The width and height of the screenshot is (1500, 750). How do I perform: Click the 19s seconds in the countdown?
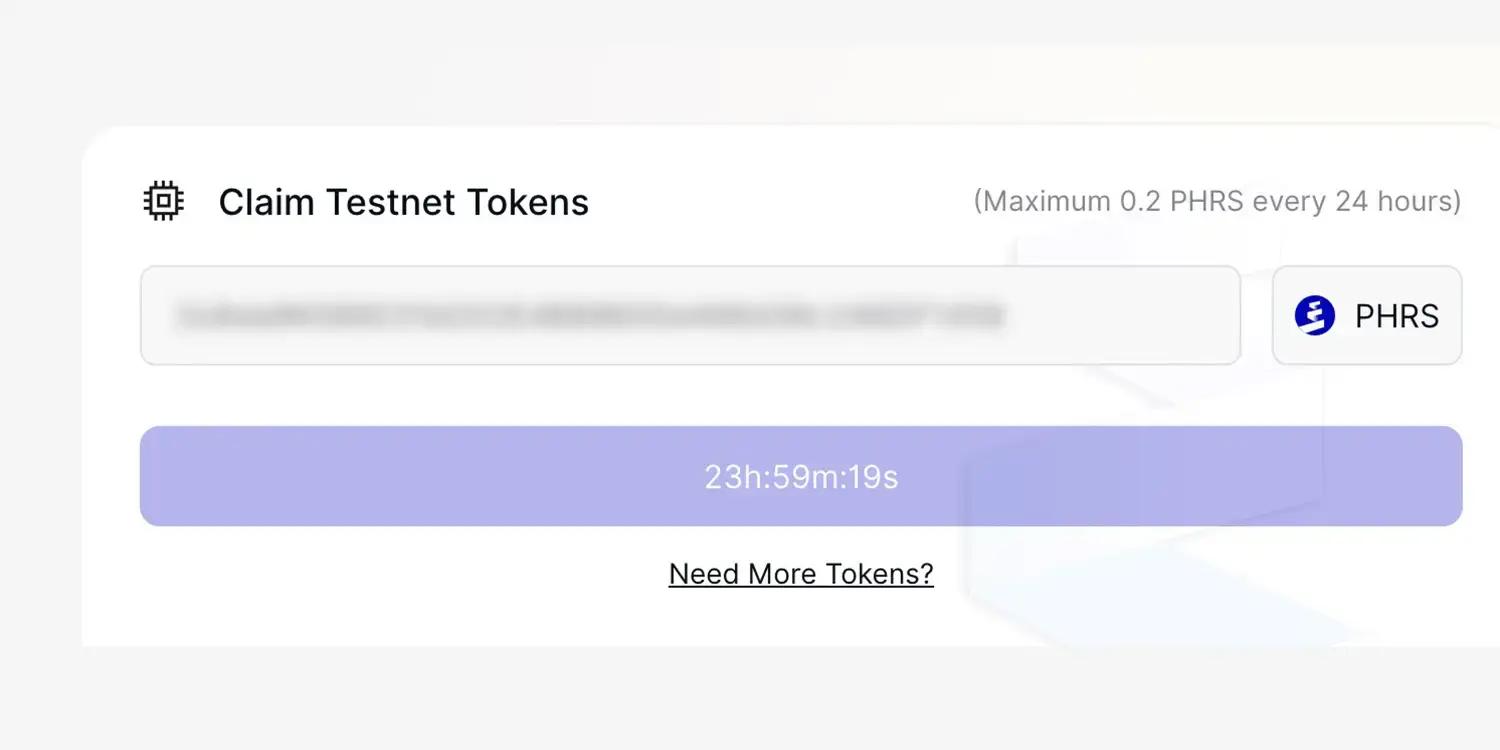click(x=872, y=477)
